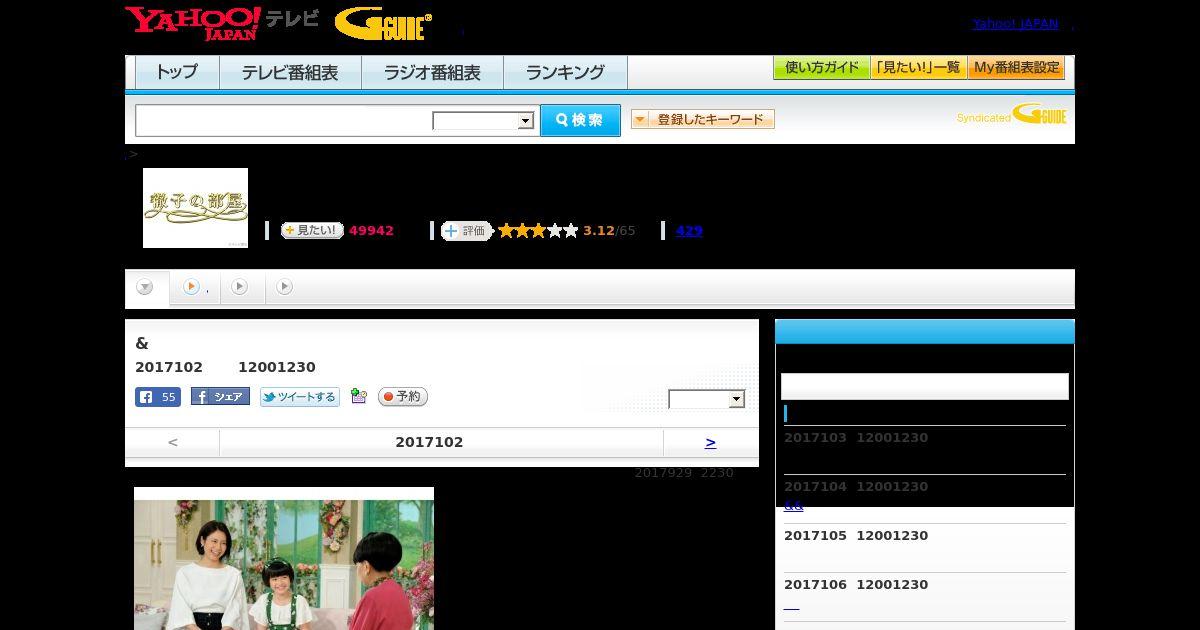
Task: Select the first tab with down-arrow icon
Action: (x=146, y=287)
